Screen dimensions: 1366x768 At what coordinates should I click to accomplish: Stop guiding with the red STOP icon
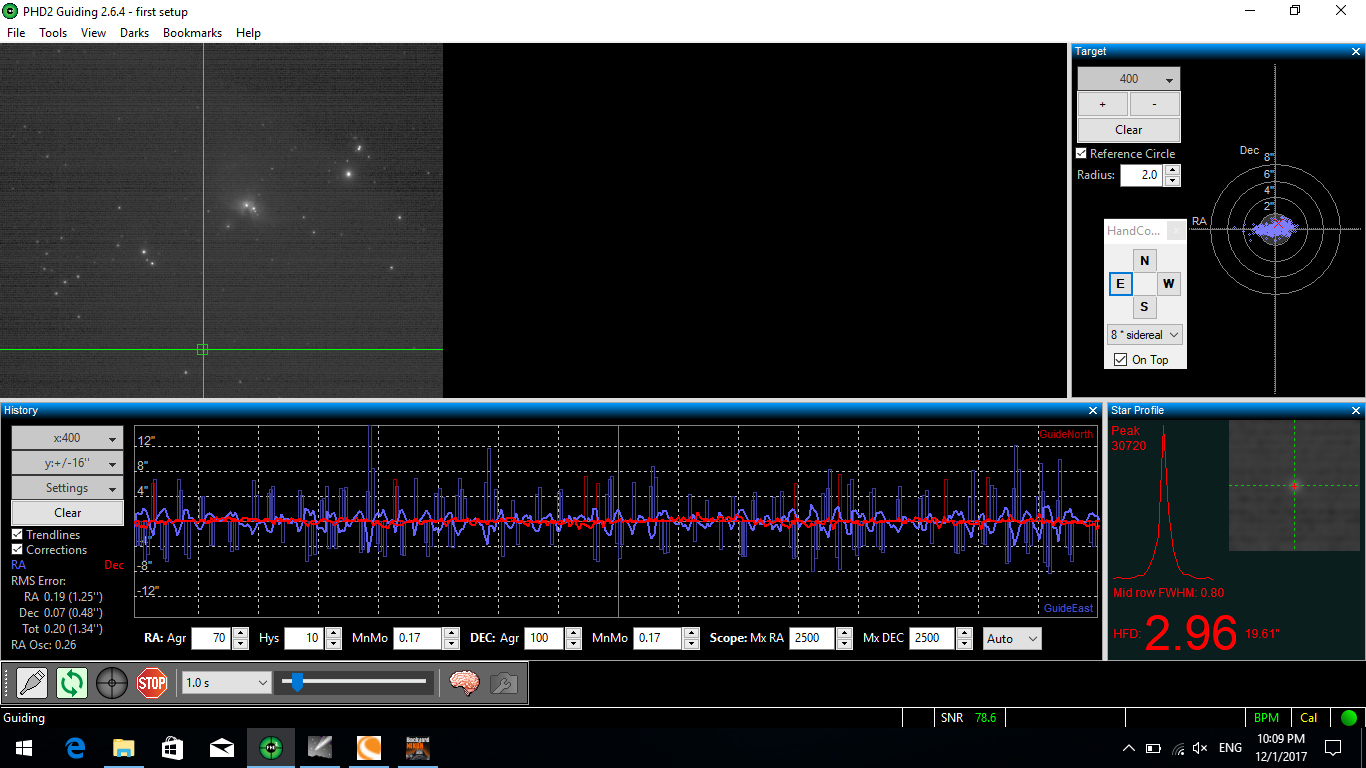(152, 683)
